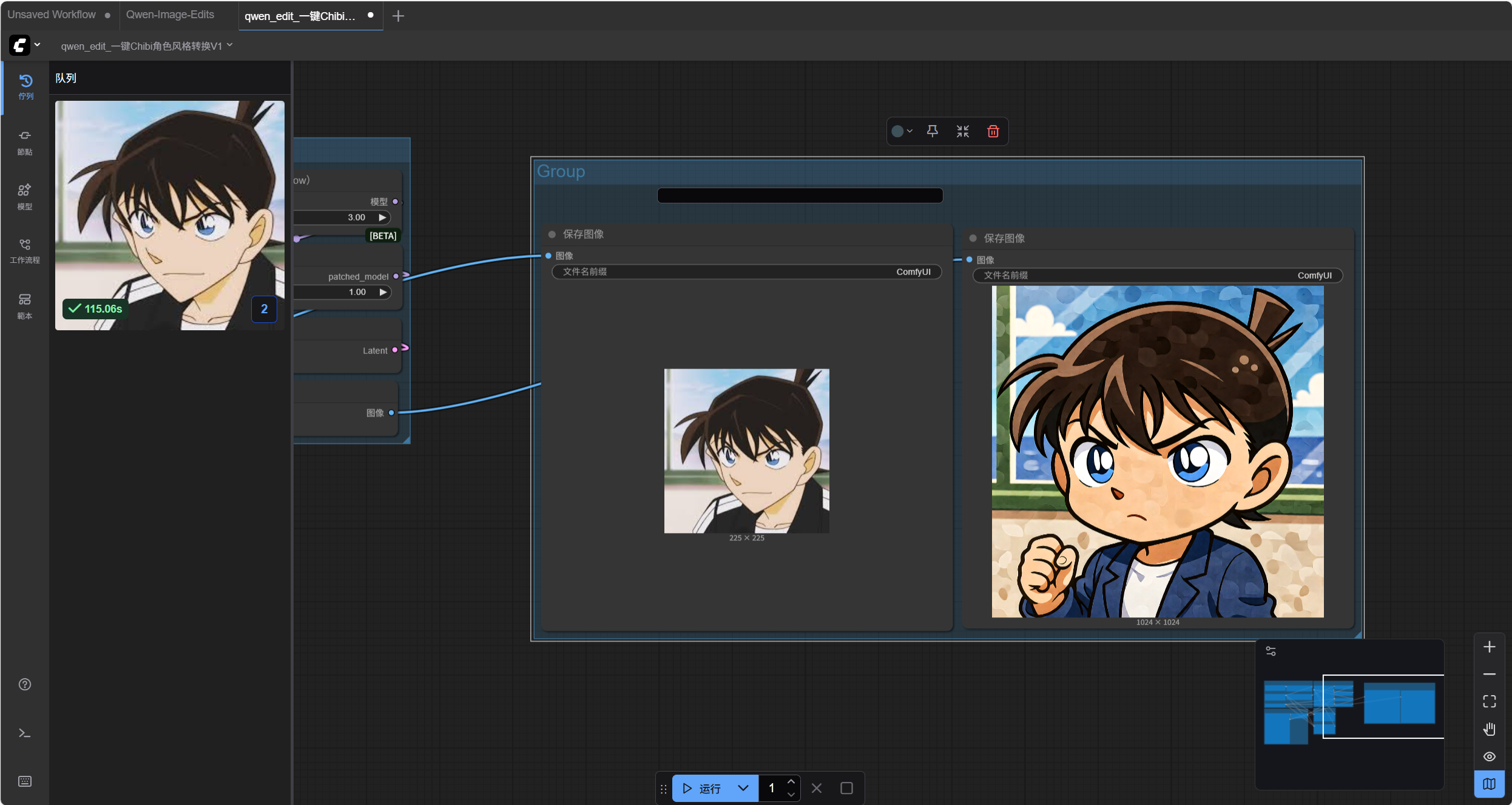Switch to the Qwen-Image-Edits tab

coord(170,15)
